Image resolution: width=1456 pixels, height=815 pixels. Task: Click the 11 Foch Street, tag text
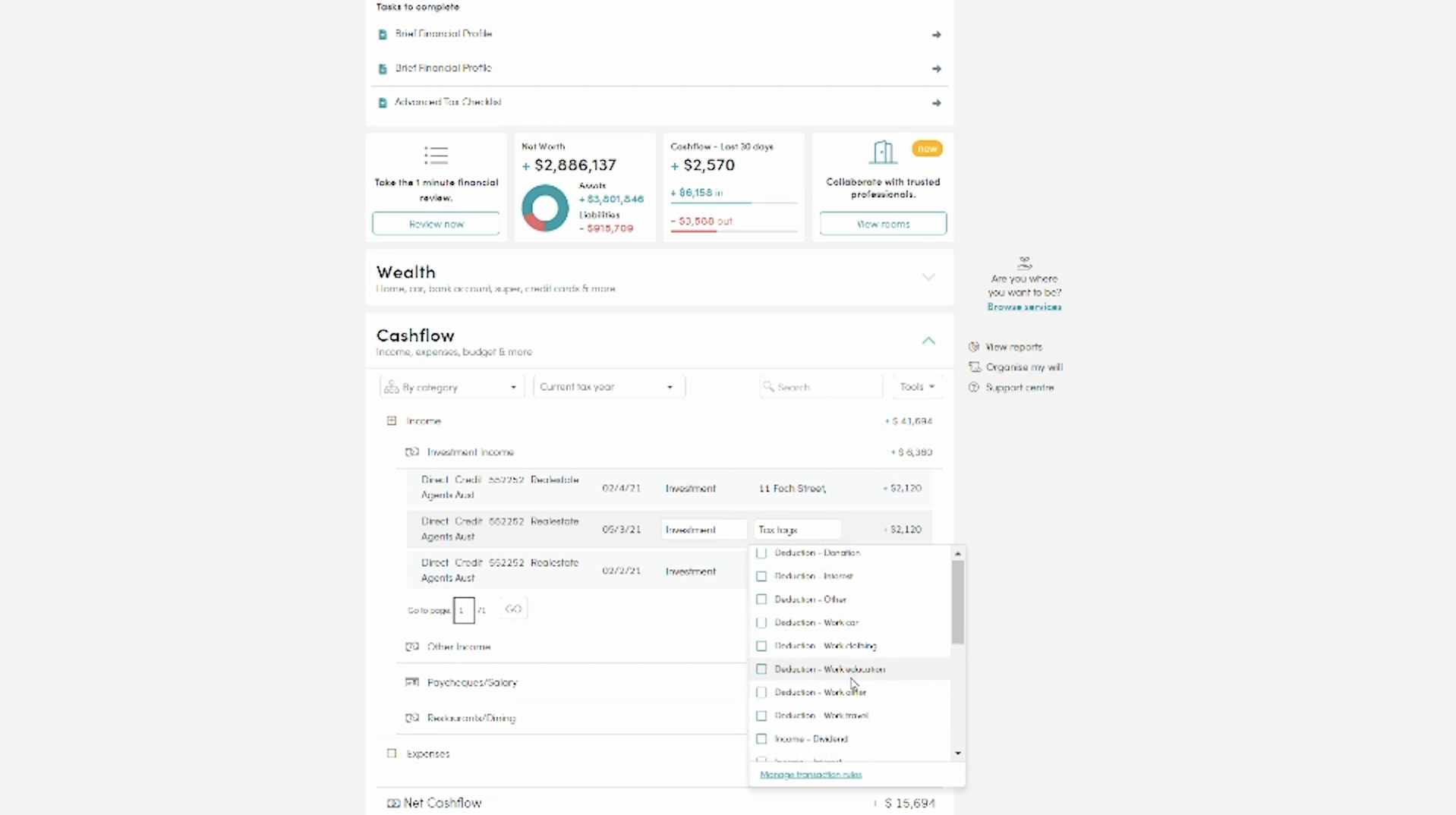pos(793,489)
